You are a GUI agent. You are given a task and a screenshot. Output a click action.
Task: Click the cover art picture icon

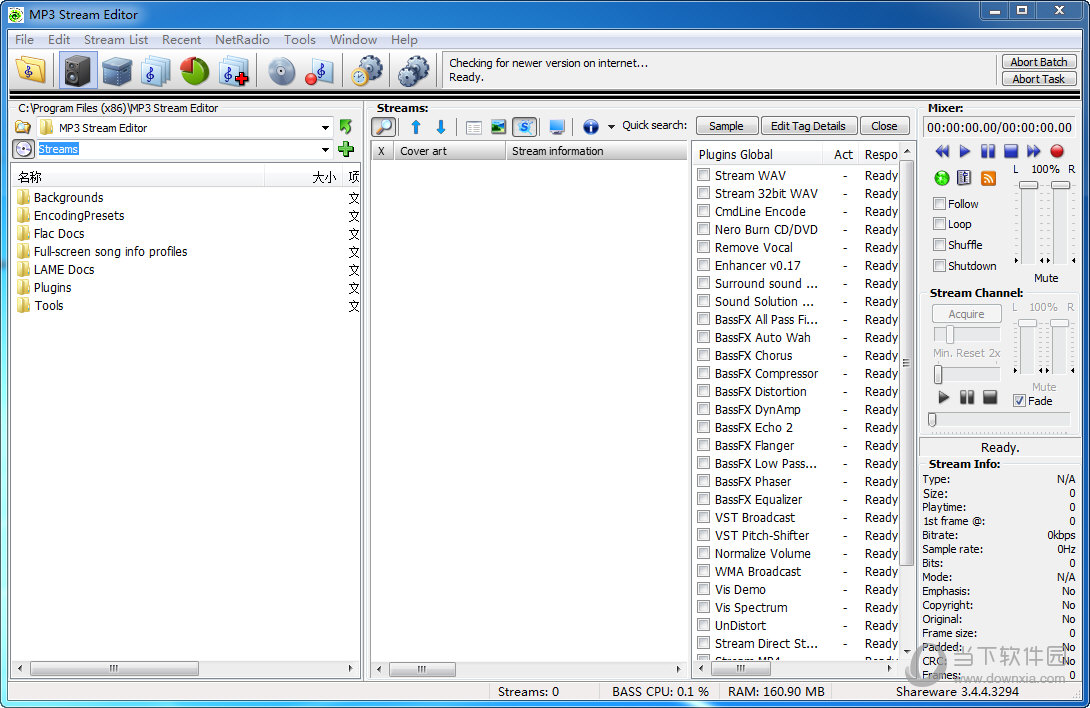coord(498,127)
